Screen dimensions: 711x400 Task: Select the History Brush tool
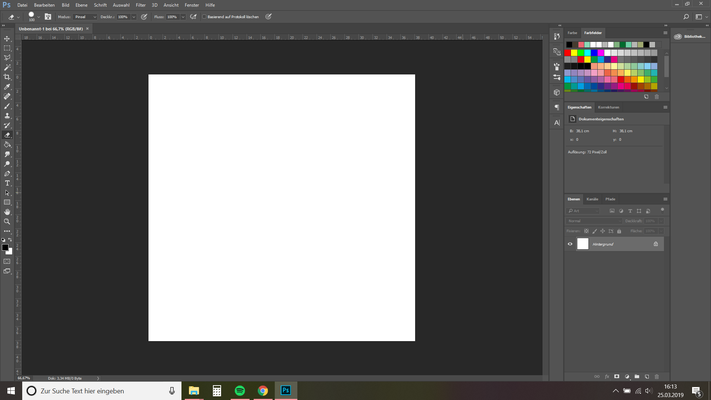point(7,125)
